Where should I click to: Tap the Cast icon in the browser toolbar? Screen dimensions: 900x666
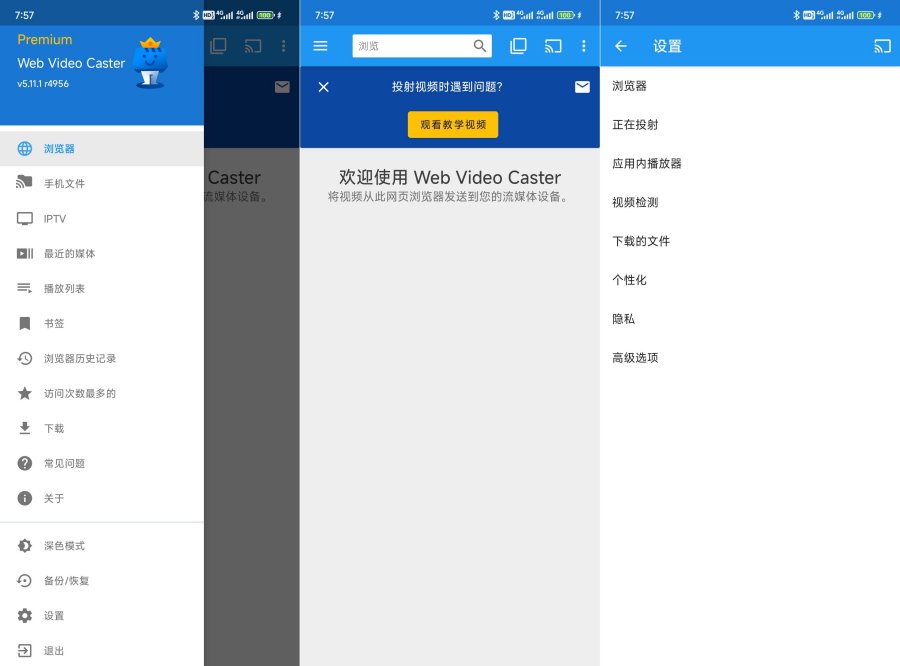(553, 46)
